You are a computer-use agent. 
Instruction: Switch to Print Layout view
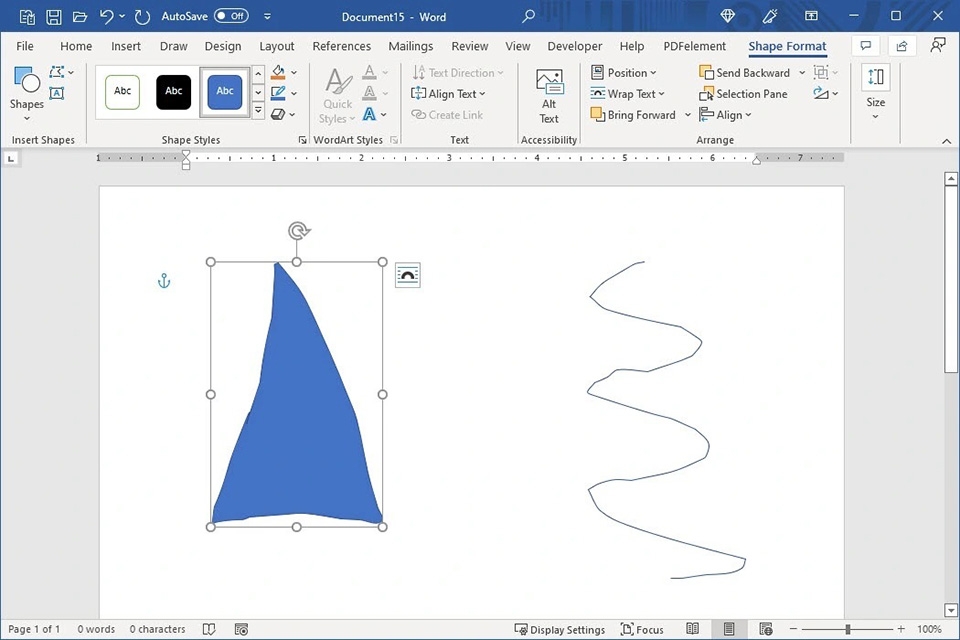729,629
